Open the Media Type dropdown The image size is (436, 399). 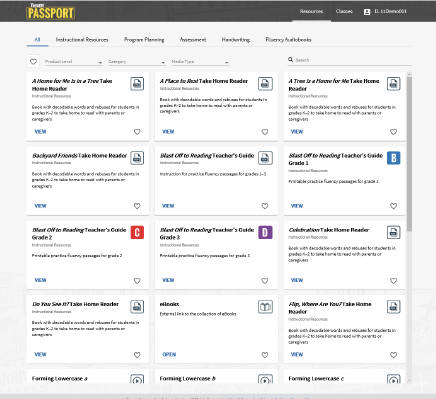pos(200,62)
